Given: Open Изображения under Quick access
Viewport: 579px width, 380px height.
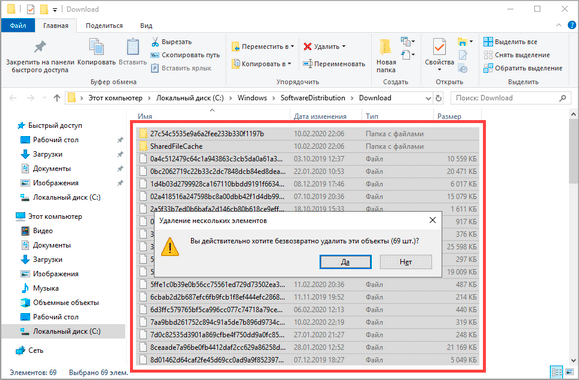Looking at the screenshot, I should tap(49, 183).
